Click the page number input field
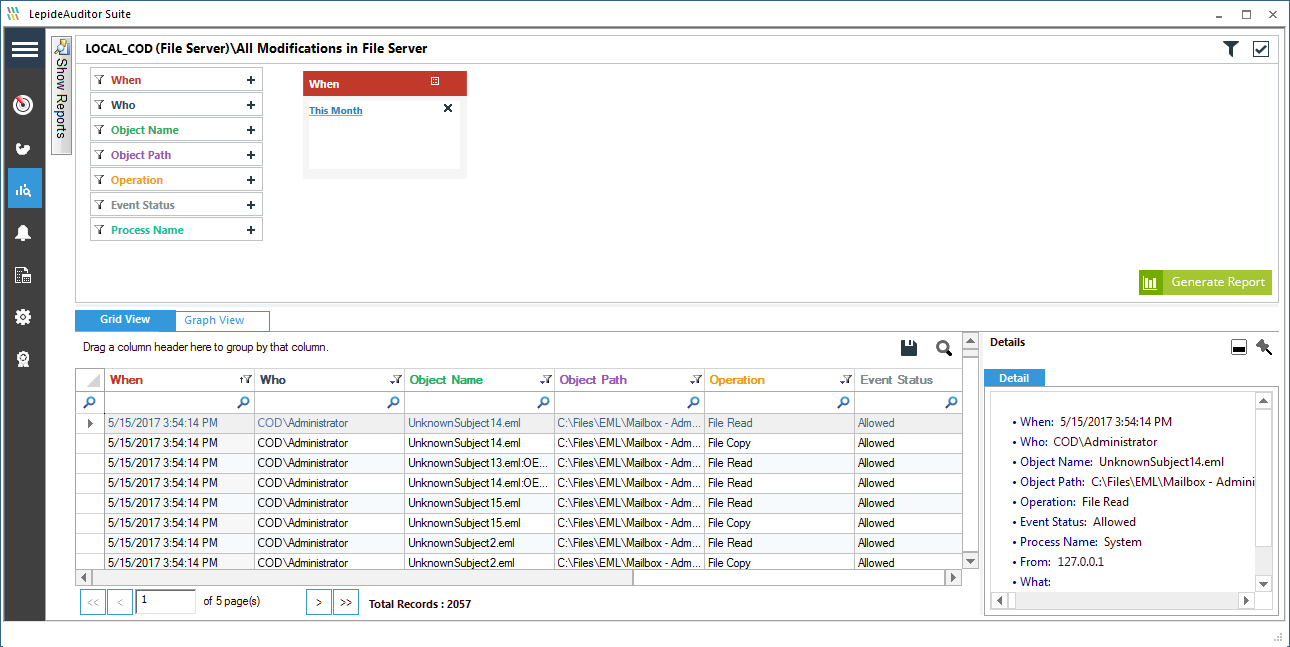The image size is (1290, 647). [x=166, y=601]
